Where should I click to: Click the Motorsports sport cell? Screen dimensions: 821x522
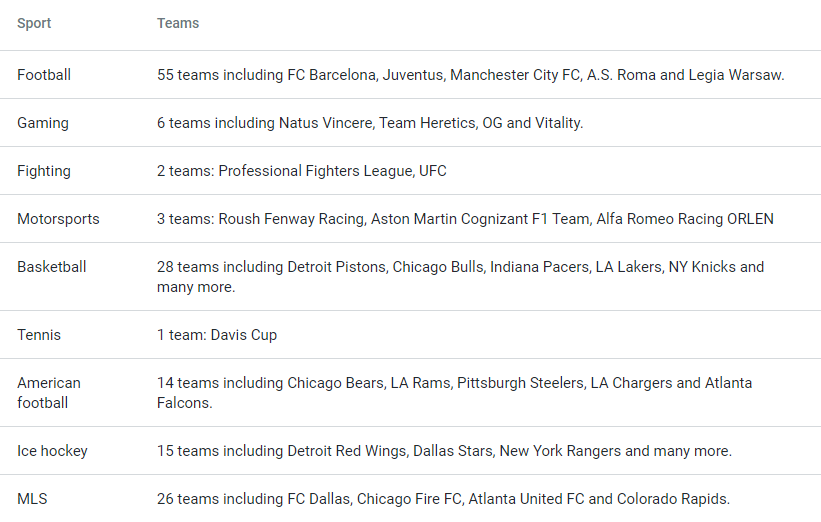pyautogui.click(x=58, y=219)
